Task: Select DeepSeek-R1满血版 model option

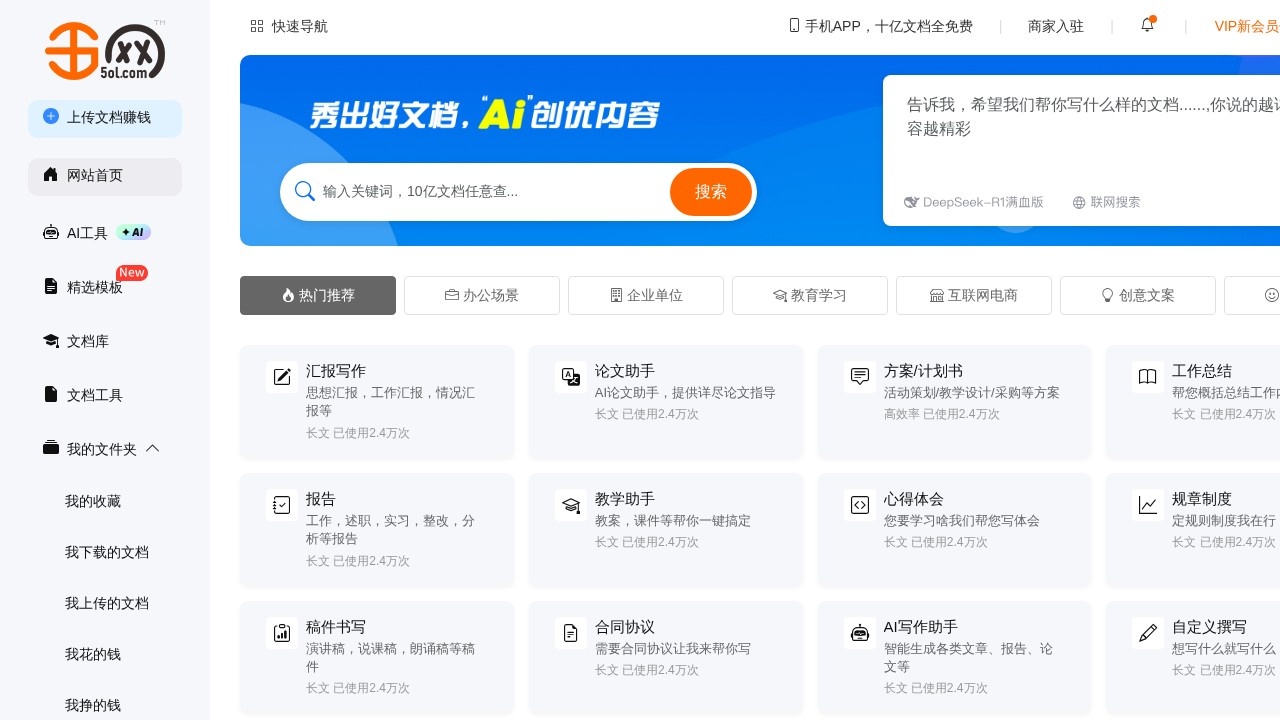Action: [973, 202]
